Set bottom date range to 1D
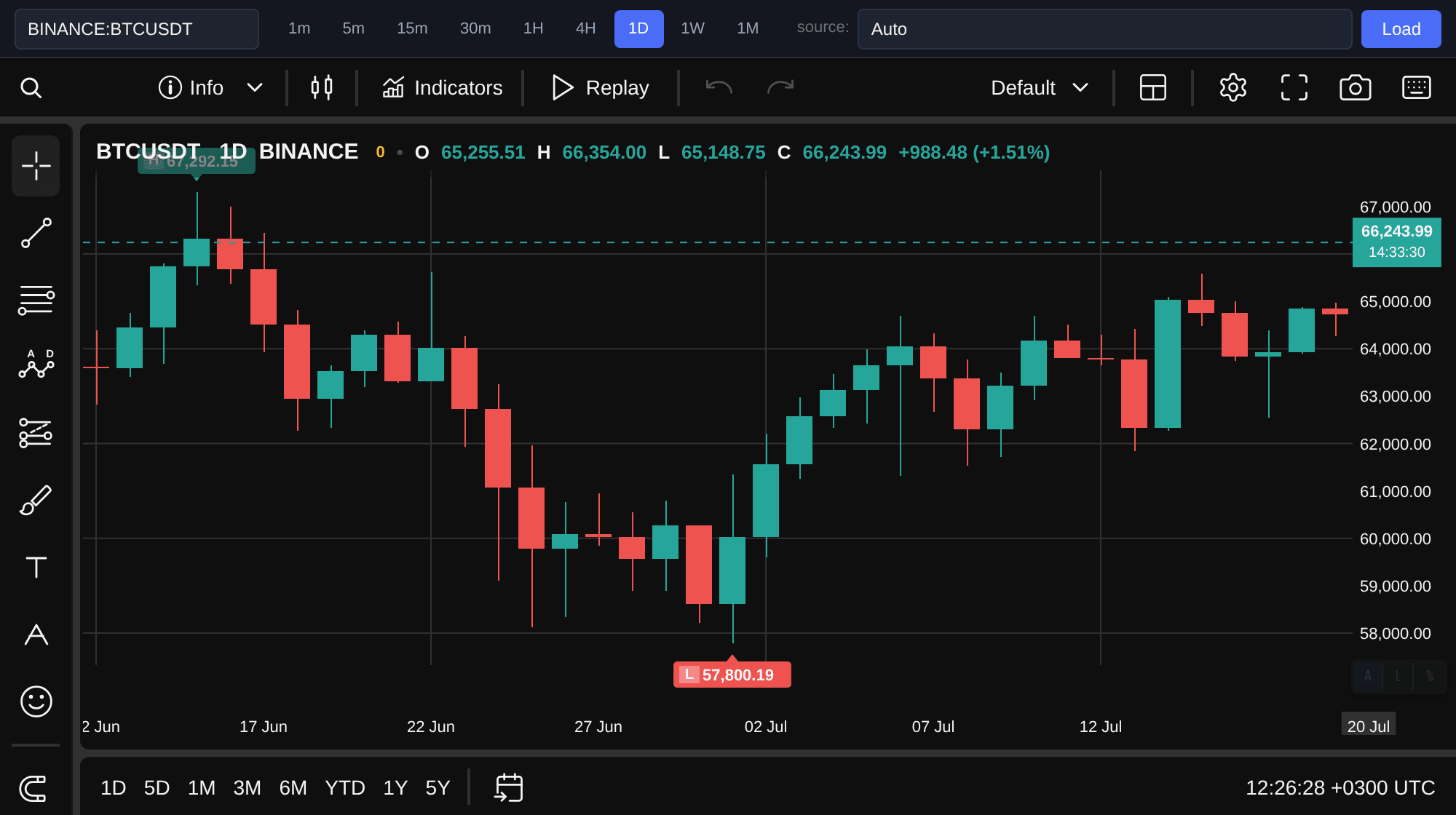The width and height of the screenshot is (1456, 815). tap(113, 788)
